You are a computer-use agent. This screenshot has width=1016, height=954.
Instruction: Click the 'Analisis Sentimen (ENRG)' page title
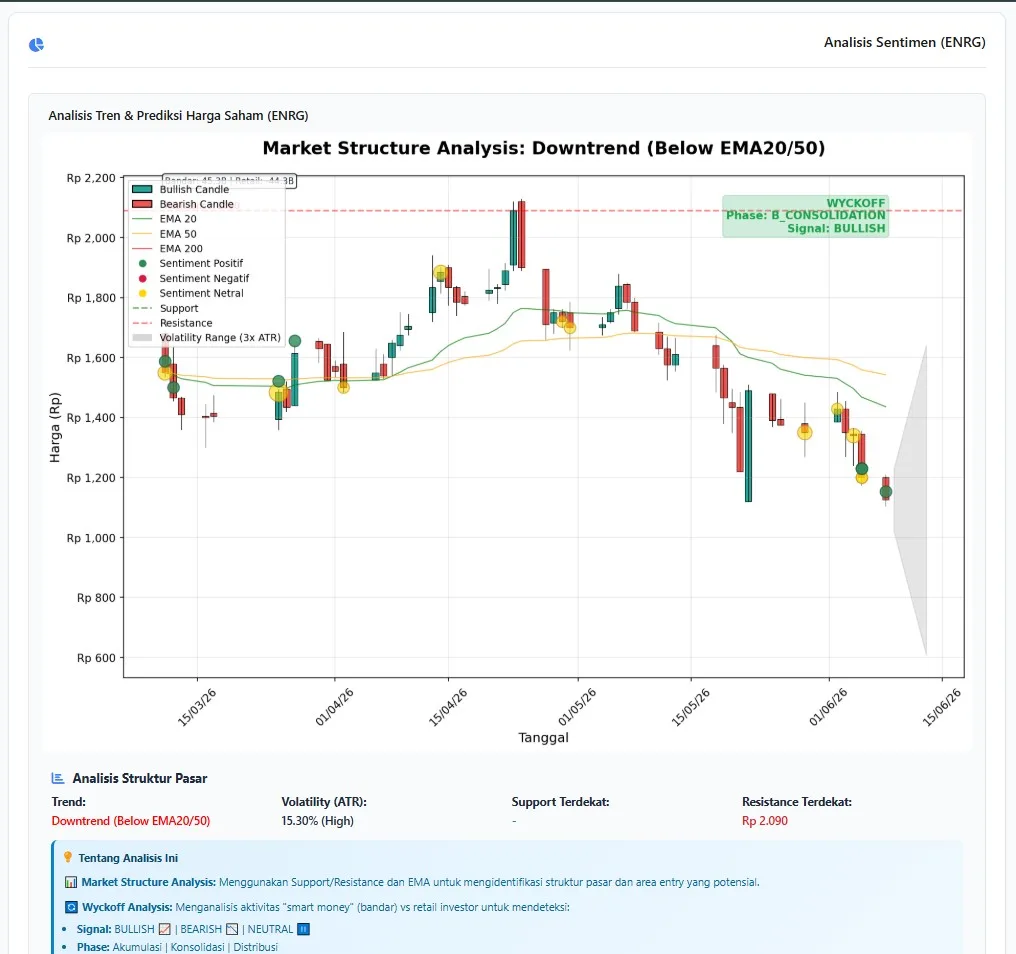click(905, 43)
